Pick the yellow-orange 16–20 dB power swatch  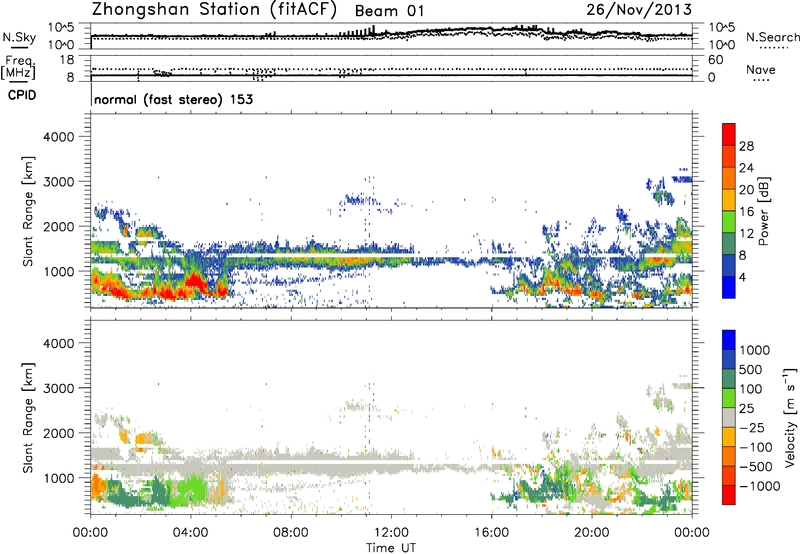point(729,200)
